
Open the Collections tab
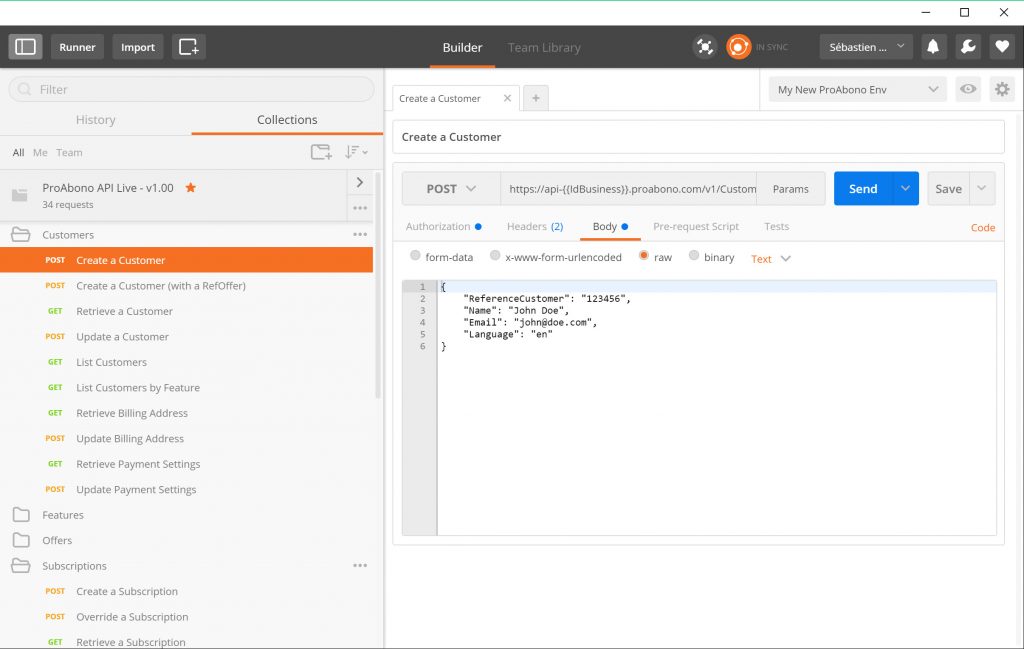pos(287,119)
